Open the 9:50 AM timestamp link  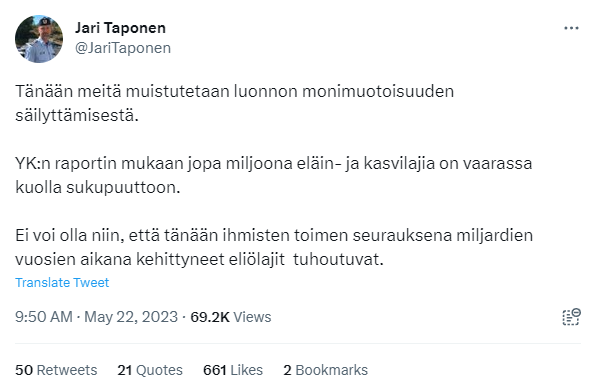pos(44,317)
